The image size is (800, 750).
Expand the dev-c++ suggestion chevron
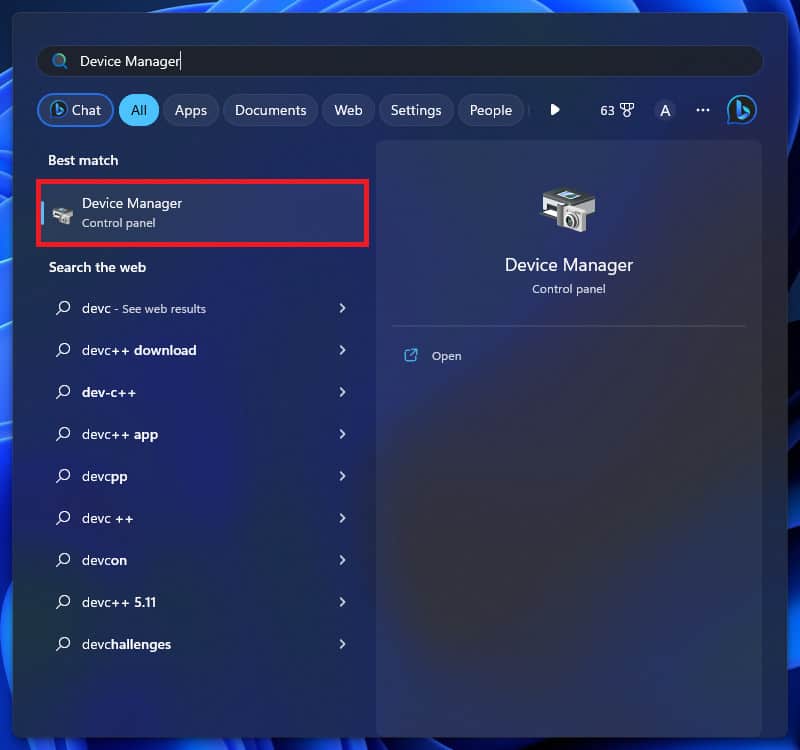tap(342, 392)
